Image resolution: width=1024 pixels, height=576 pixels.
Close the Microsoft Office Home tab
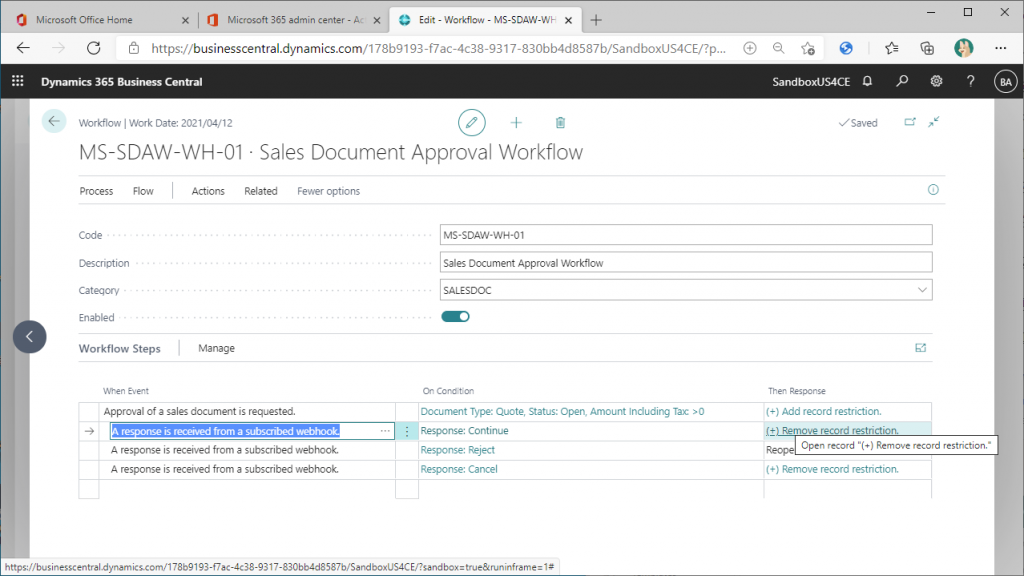click(x=185, y=20)
